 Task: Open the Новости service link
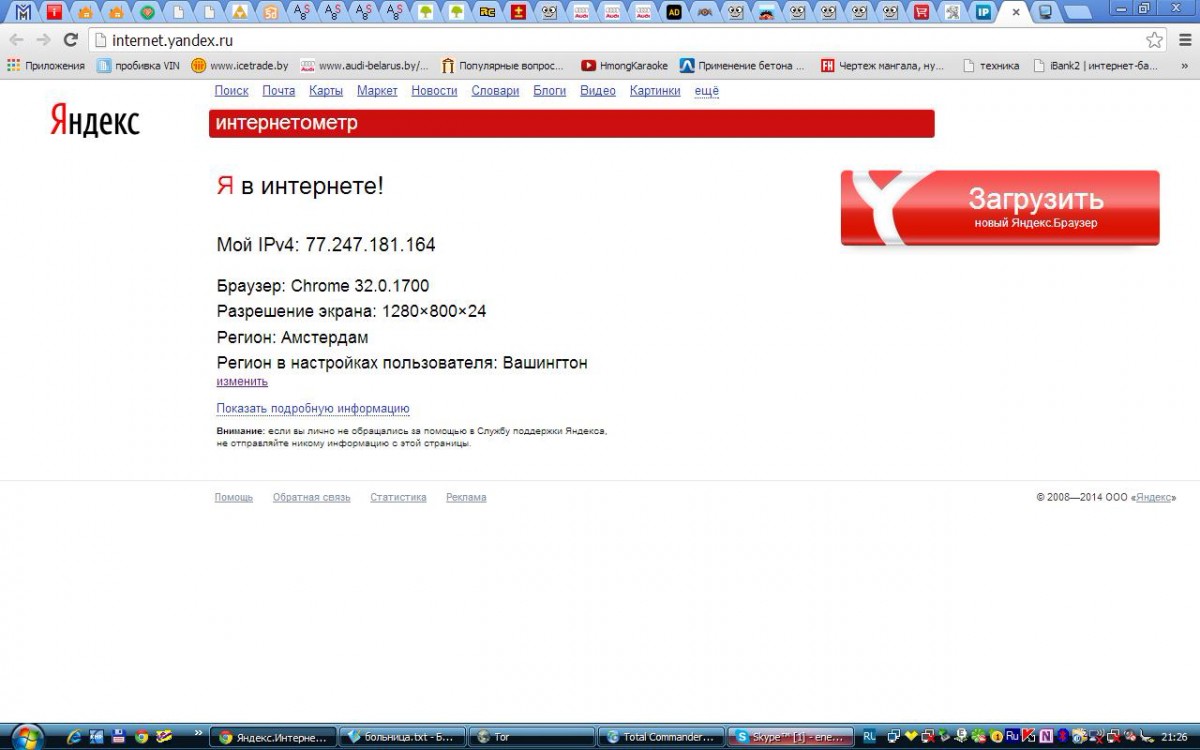[434, 90]
